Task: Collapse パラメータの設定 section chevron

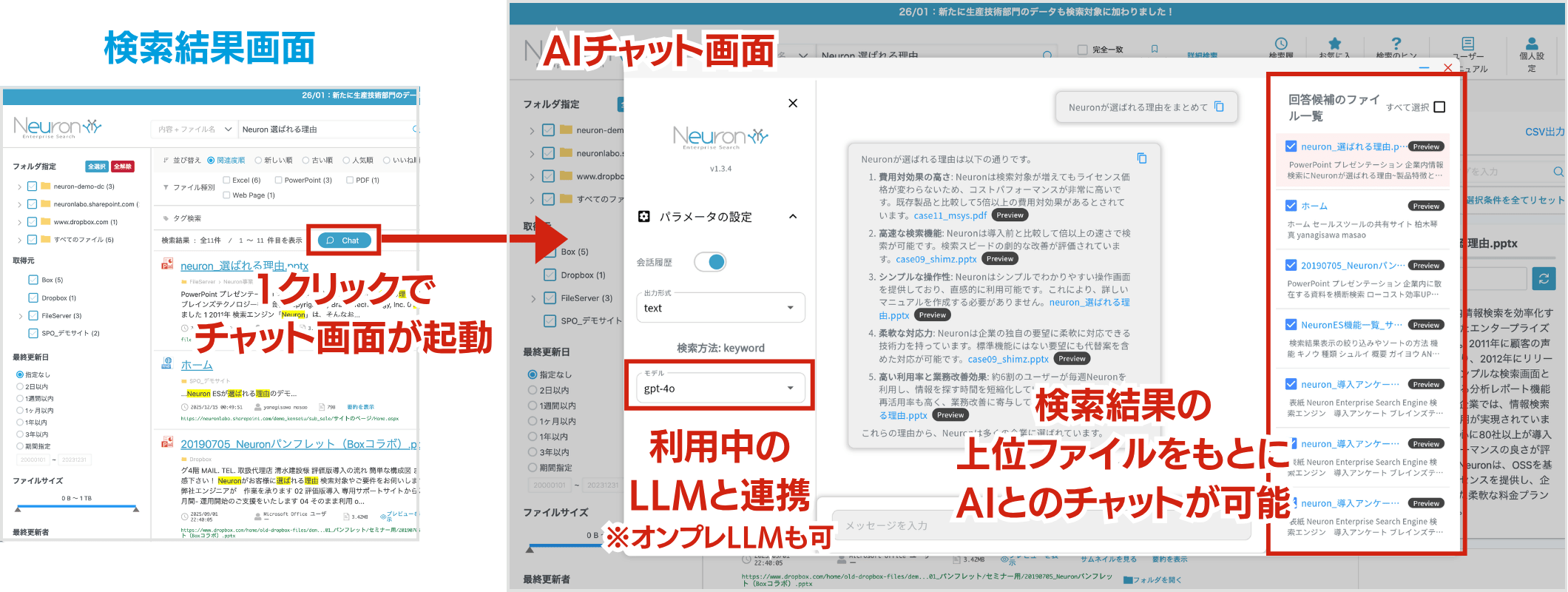Action: pos(793,216)
